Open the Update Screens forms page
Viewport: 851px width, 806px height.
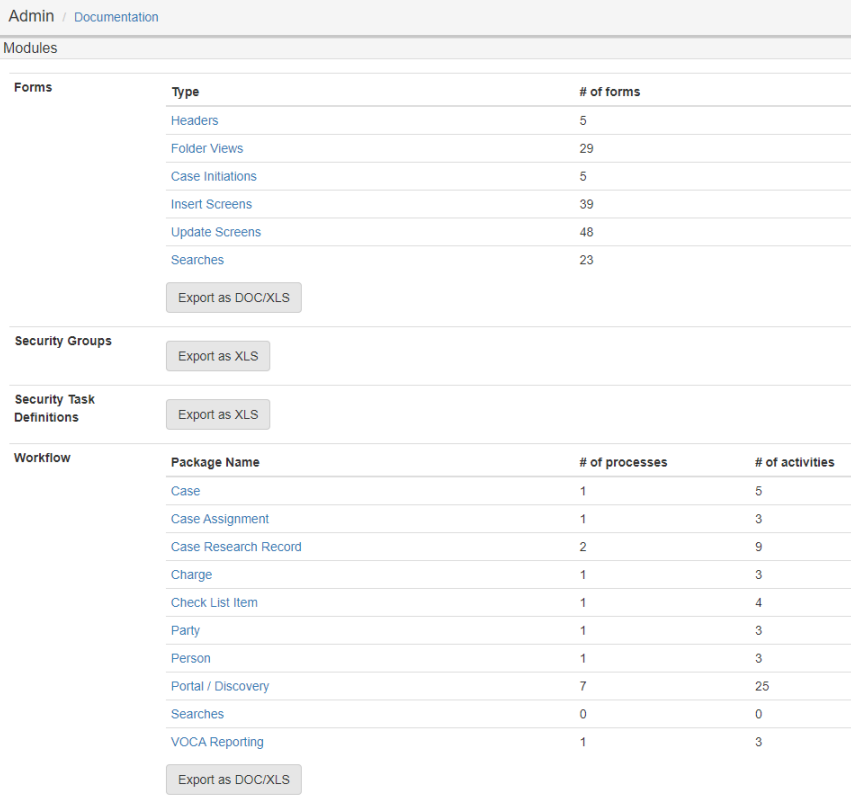point(215,232)
